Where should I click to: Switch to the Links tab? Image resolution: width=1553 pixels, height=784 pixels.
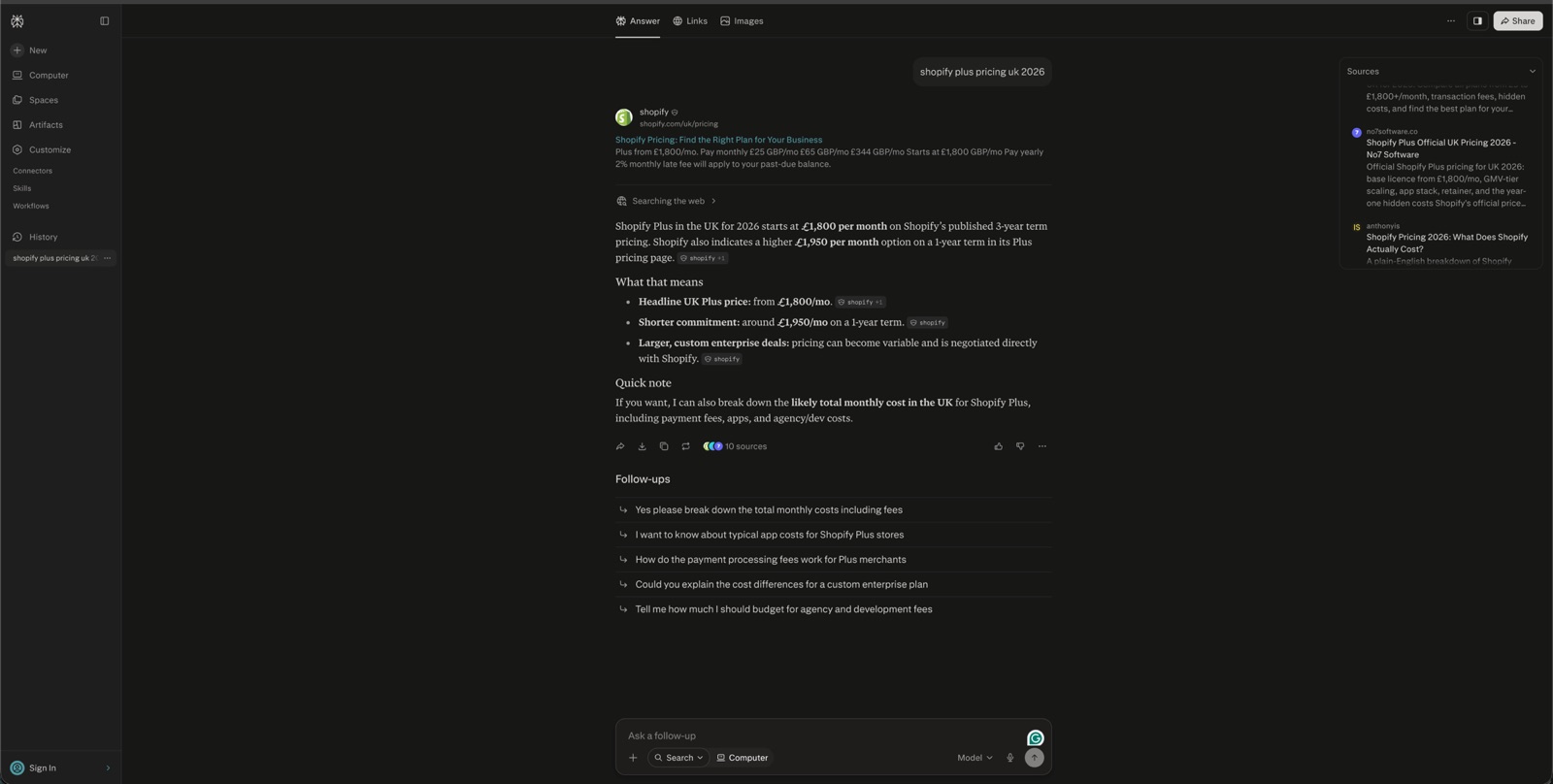(x=690, y=20)
